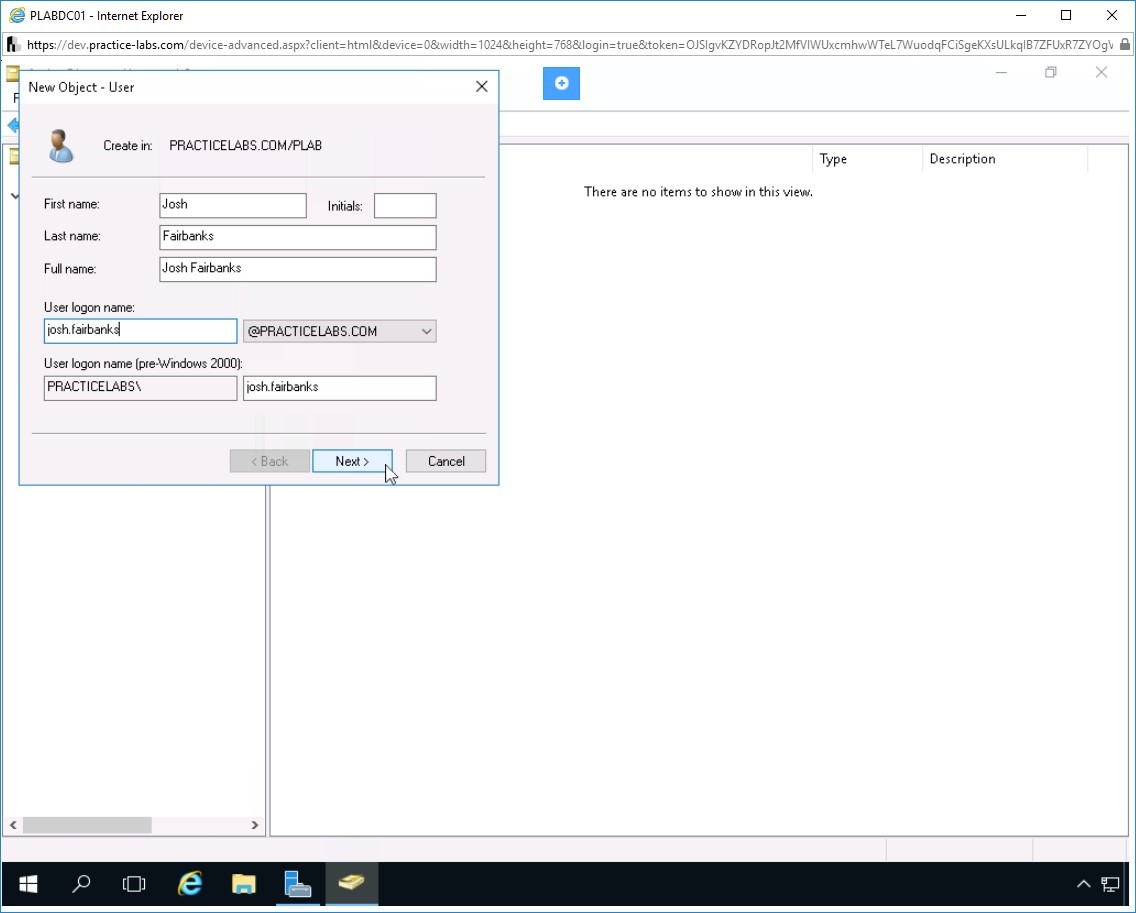Click the browser address bar URL
Image resolution: width=1136 pixels, height=913 pixels.
[x=569, y=45]
